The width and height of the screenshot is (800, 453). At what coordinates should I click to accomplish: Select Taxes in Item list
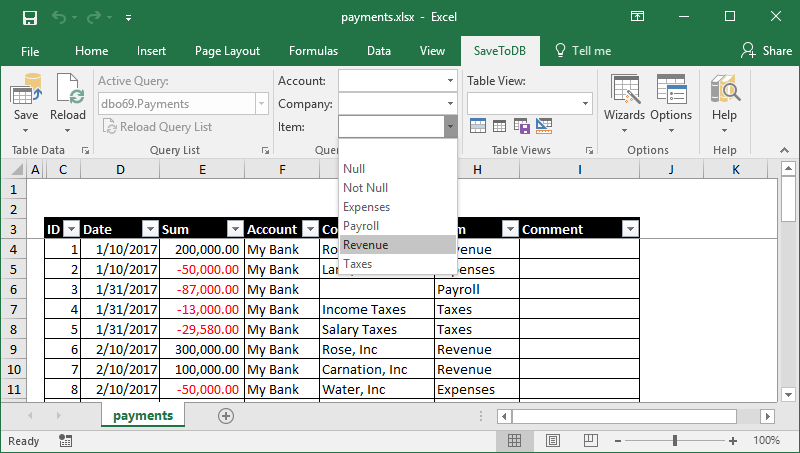click(397, 264)
